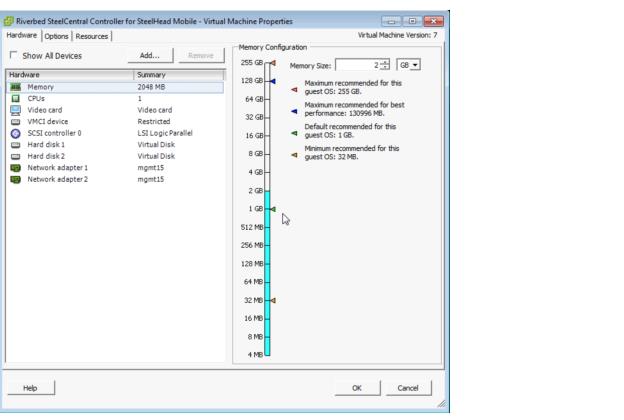Click the green 1 GB default marker on slider

(x=273, y=209)
